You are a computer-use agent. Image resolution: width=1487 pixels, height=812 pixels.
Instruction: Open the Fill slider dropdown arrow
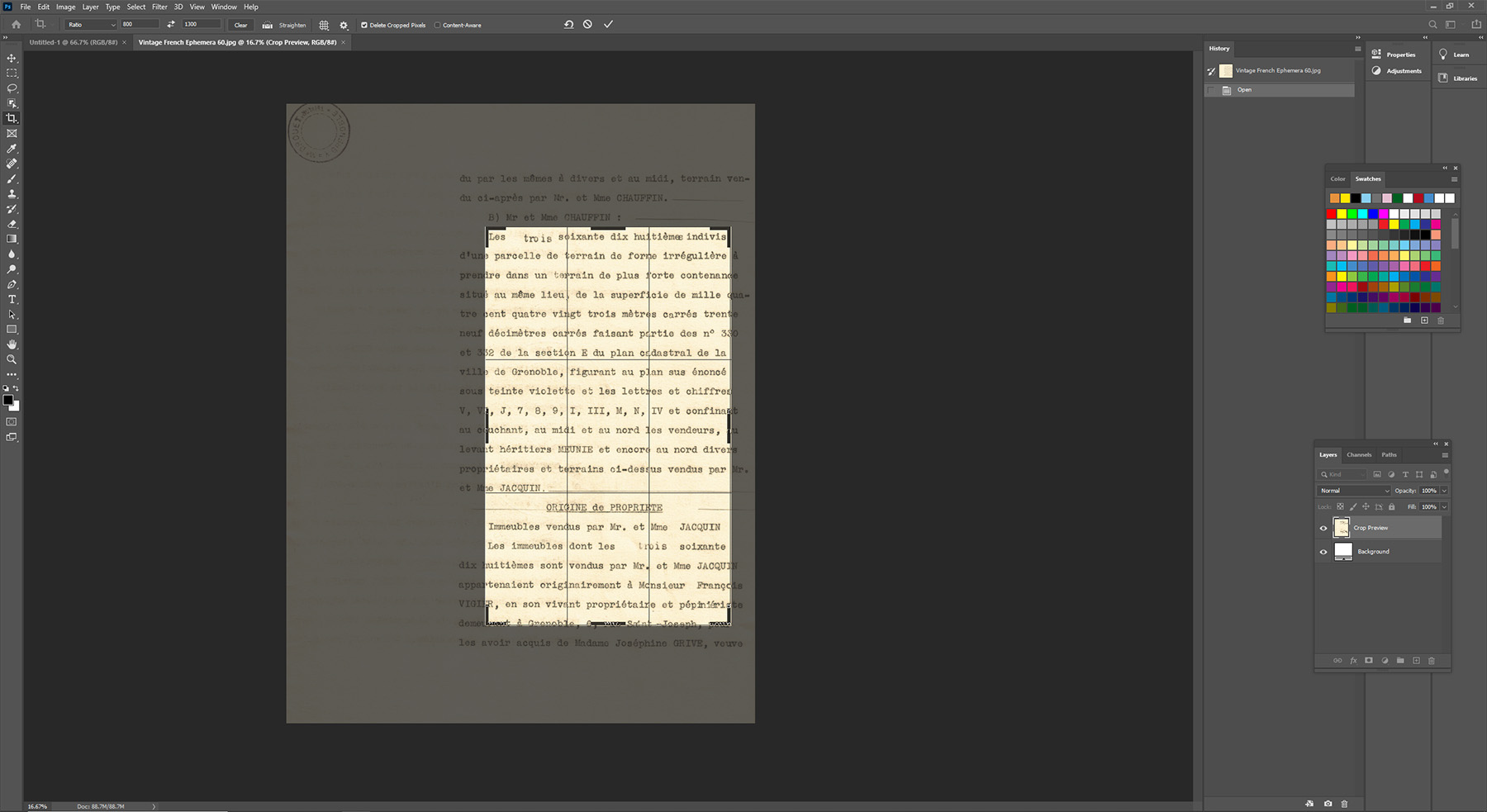click(1444, 507)
